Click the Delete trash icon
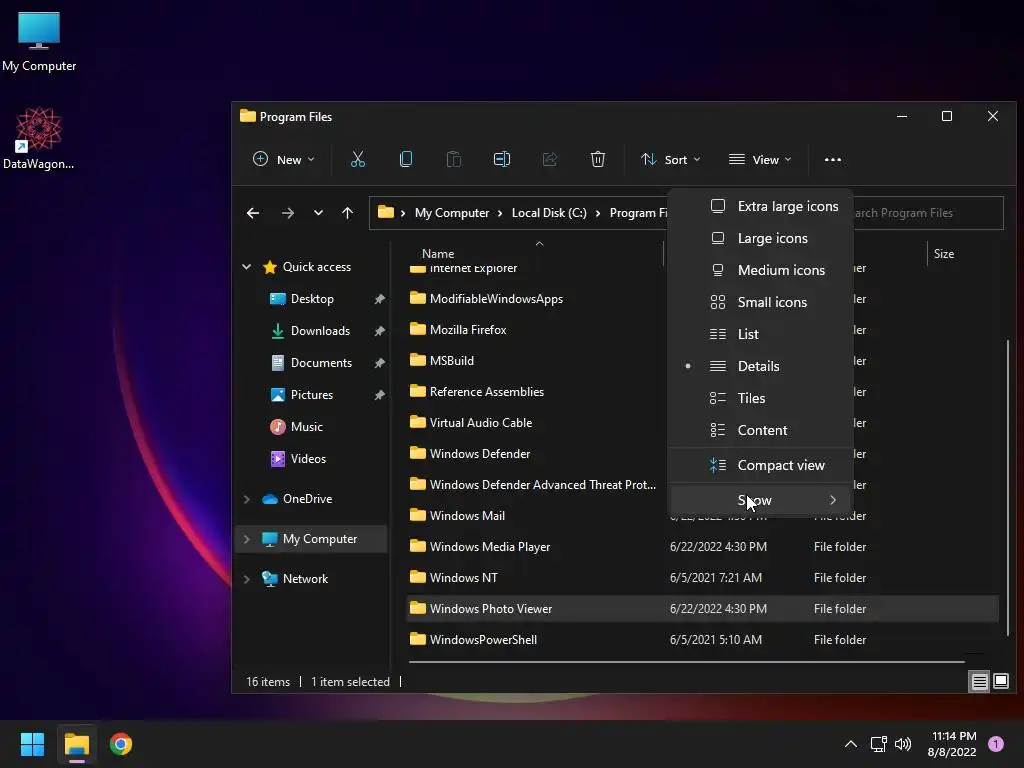Viewport: 1024px width, 768px height. tap(598, 159)
